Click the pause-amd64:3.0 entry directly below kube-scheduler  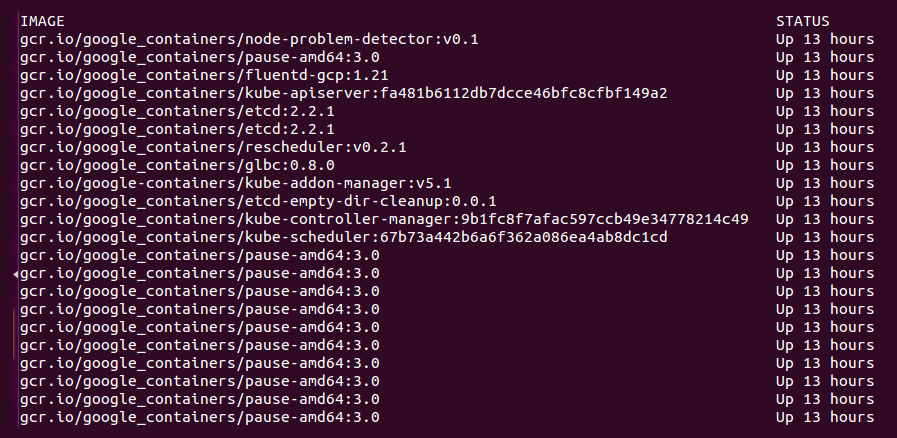tap(200, 256)
